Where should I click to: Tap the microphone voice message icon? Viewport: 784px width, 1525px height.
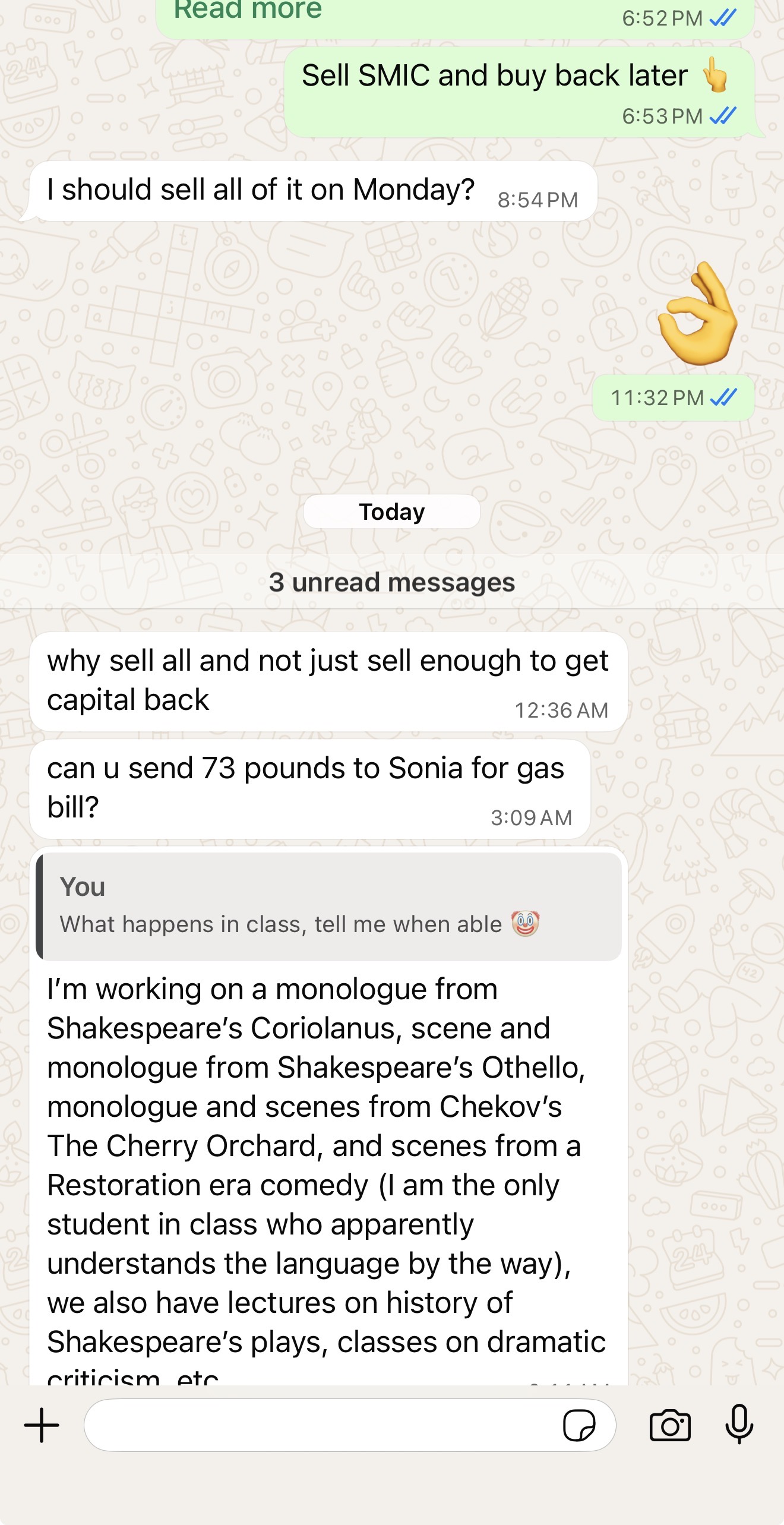(739, 1424)
